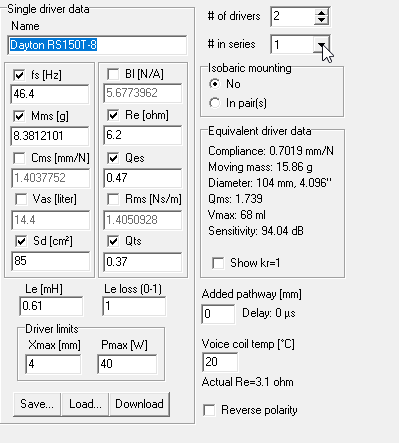This screenshot has width=399, height=443.
Task: Click the Vas field showing 14.4
Action: 50,220
